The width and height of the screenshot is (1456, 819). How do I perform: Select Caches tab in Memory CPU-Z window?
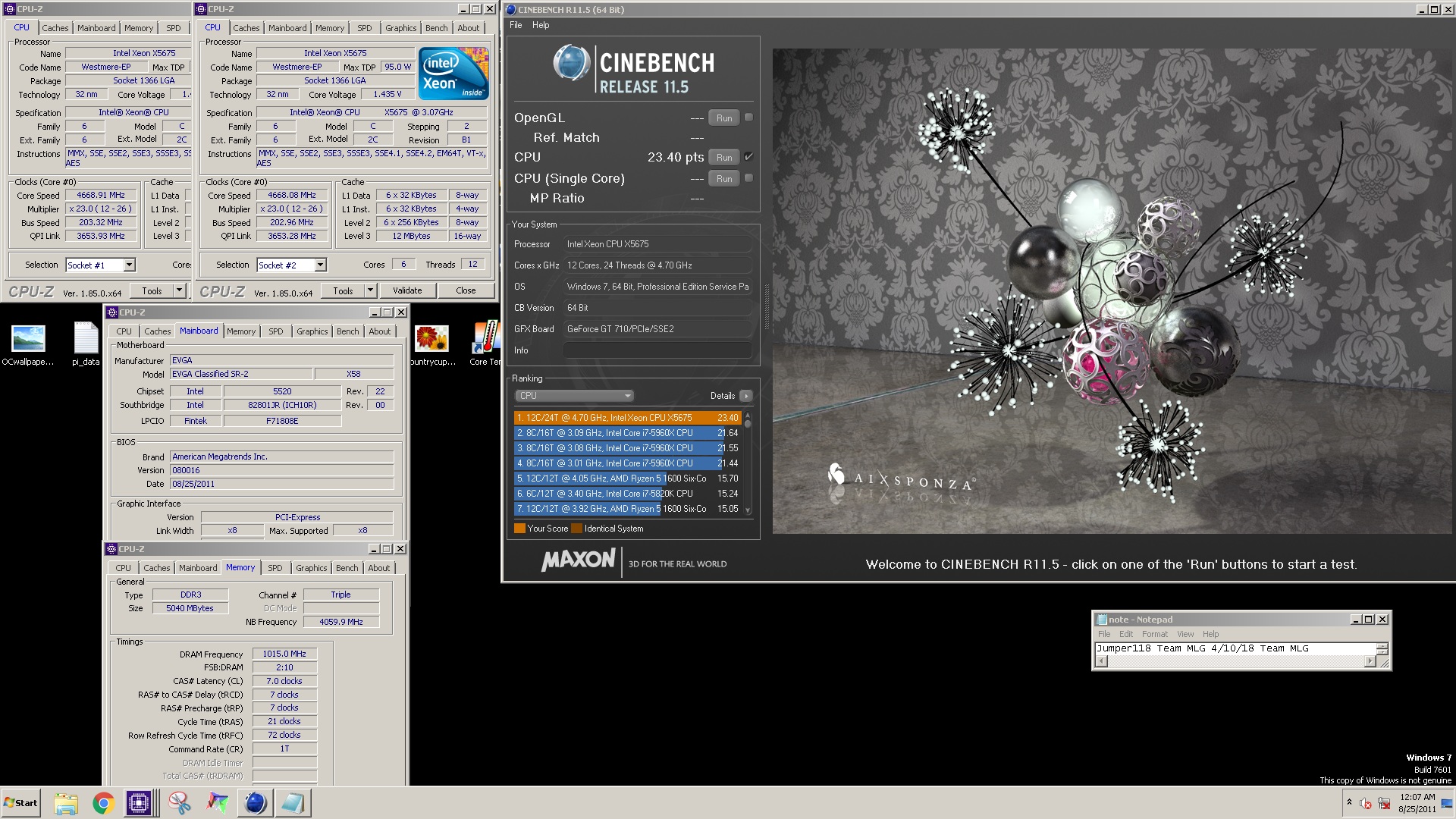(x=157, y=568)
